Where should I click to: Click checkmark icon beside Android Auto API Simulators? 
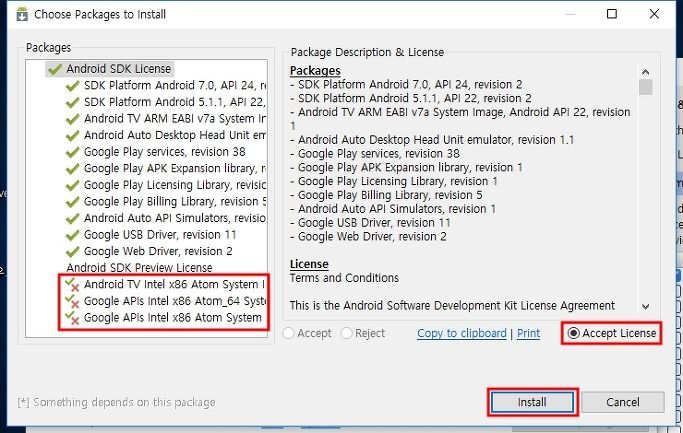tap(72, 218)
